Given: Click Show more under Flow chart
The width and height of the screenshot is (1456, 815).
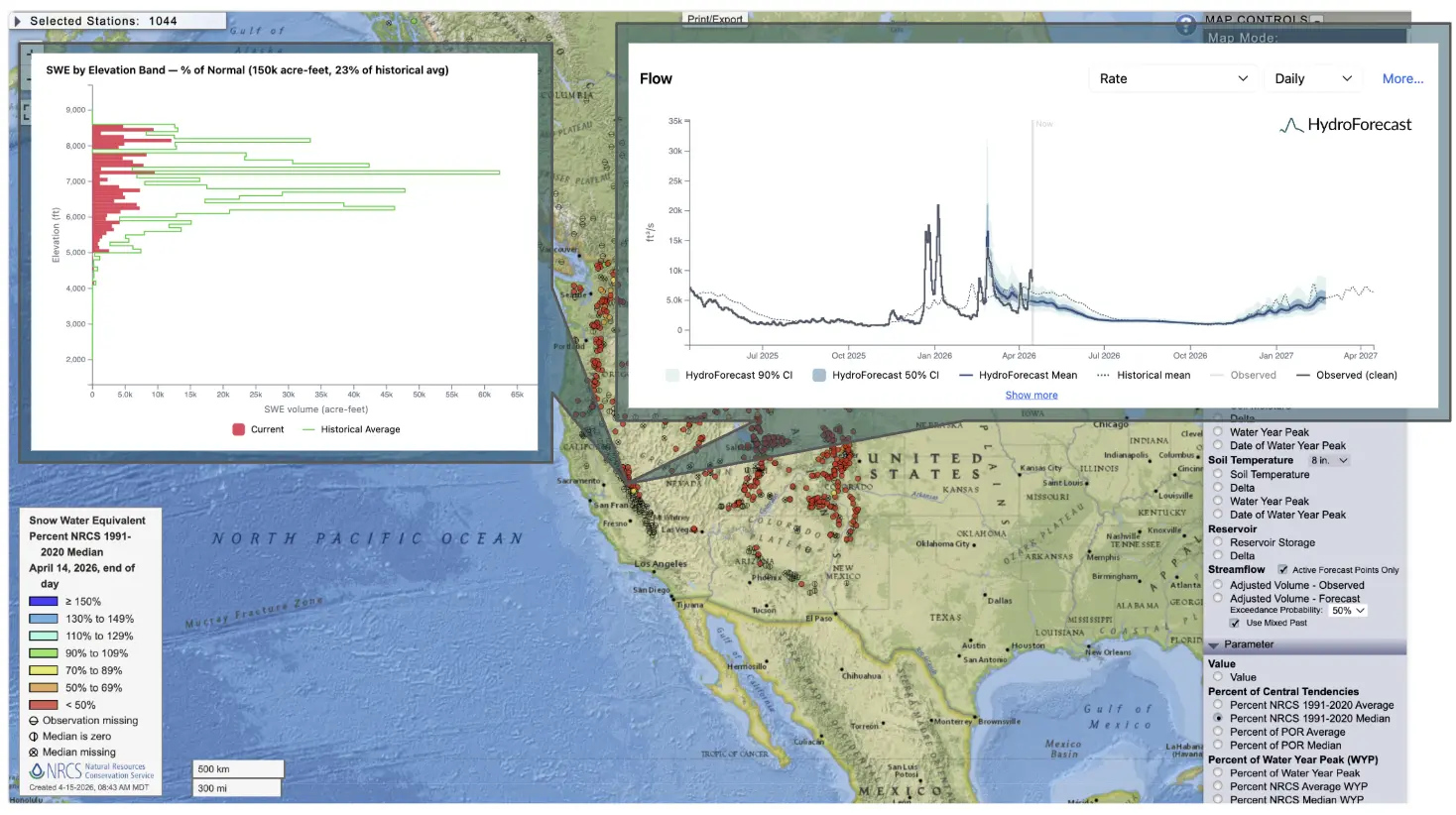Looking at the screenshot, I should (1031, 395).
